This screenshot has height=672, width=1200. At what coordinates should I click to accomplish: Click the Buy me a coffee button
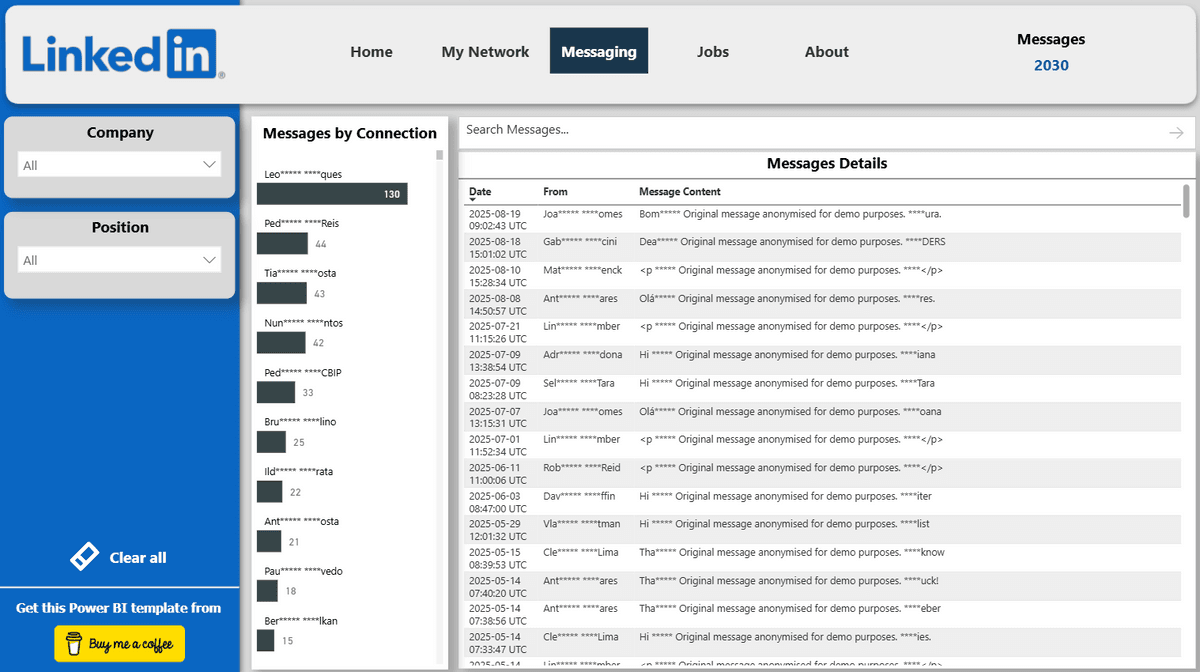tap(120, 644)
